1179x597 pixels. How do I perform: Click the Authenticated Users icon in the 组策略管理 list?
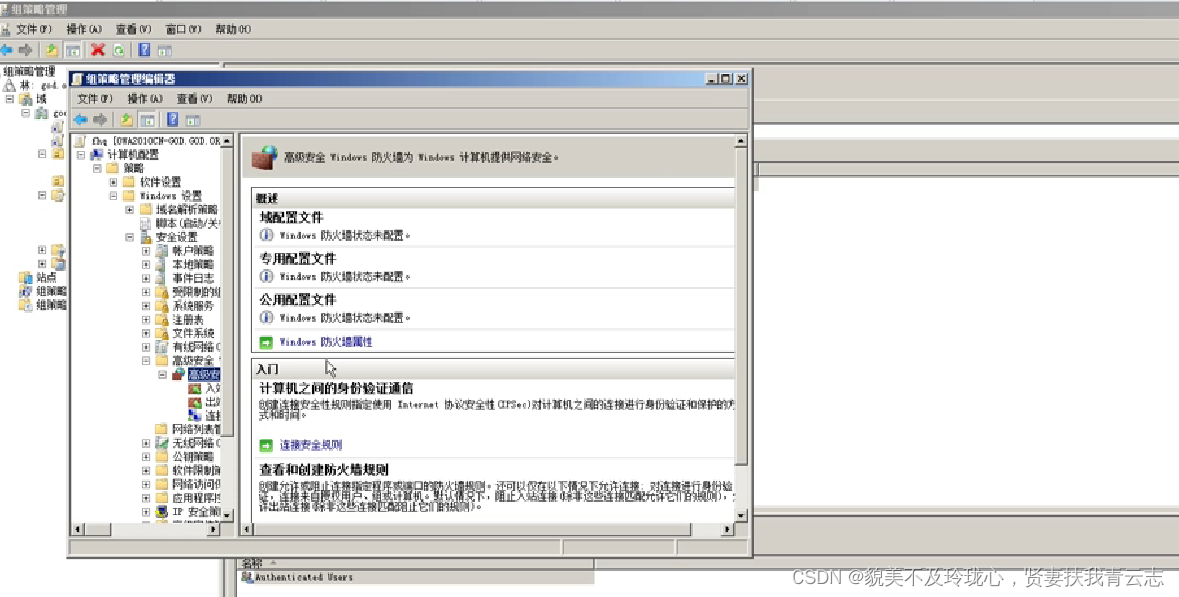(247, 577)
